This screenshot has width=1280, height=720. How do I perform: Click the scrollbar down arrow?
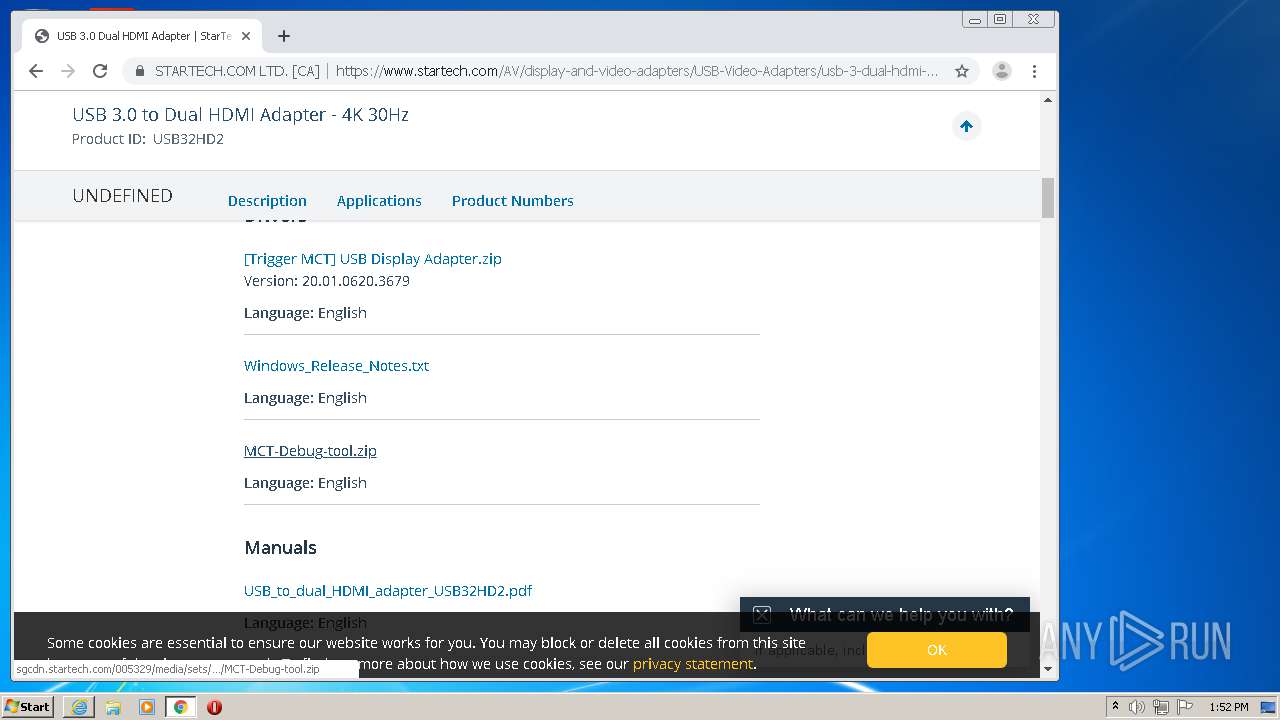[1048, 669]
